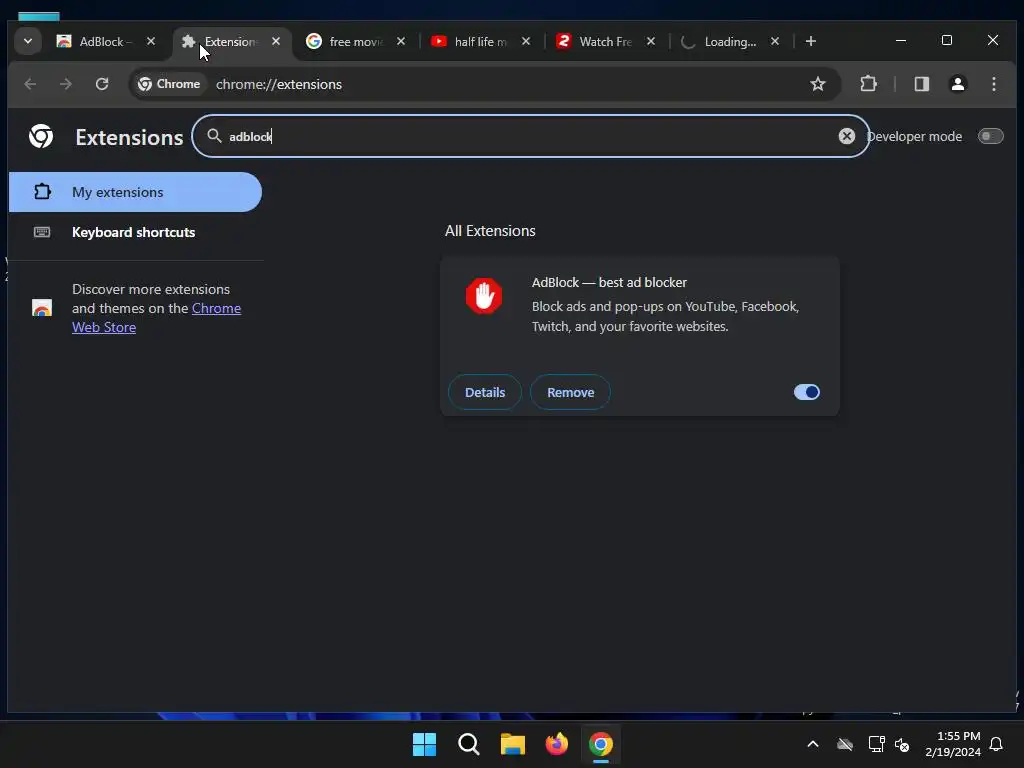Open a new tab with plus button
Viewport: 1024px width, 768px height.
[810, 41]
